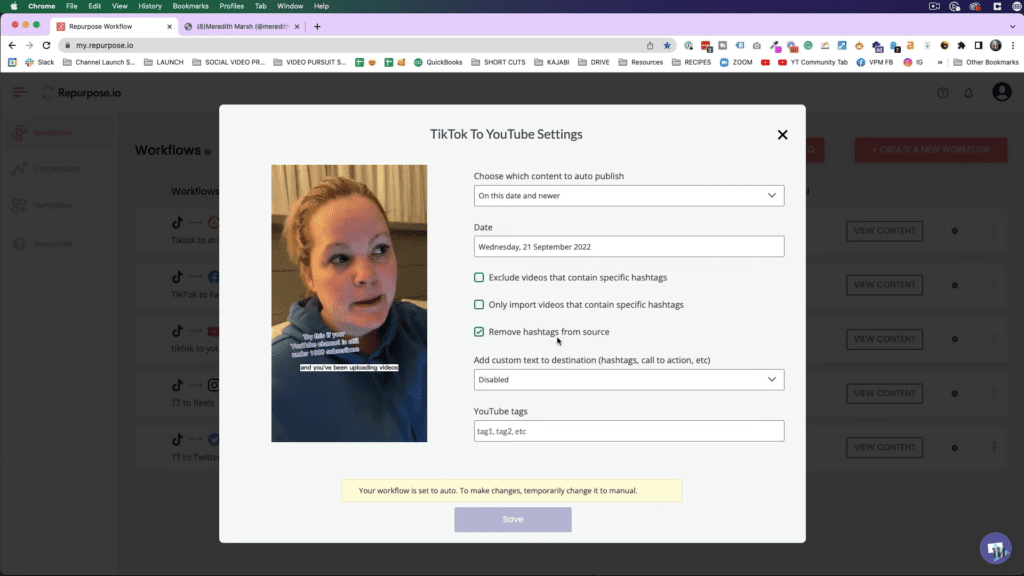Open settings gear for TT to Reels workflow
The width and height of the screenshot is (1024, 576).
point(955,393)
